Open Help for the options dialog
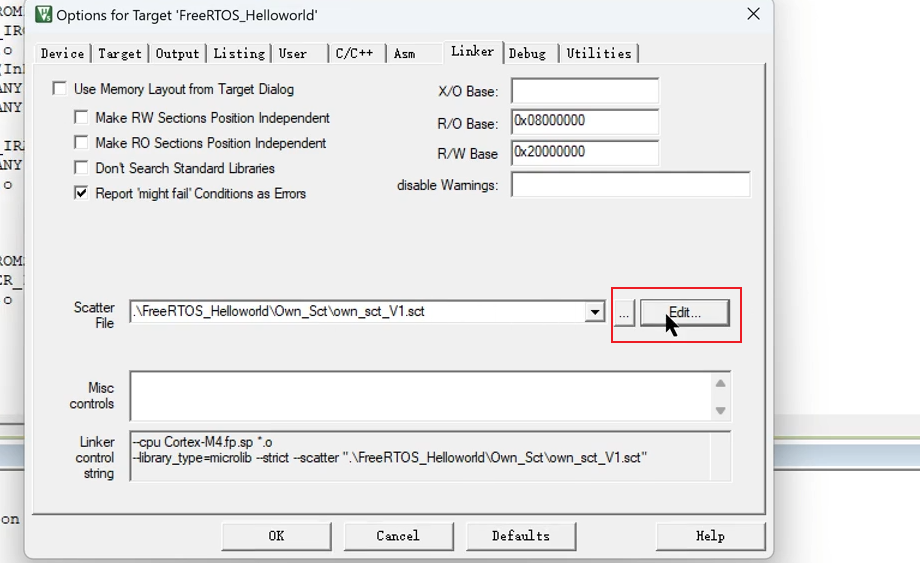The width and height of the screenshot is (920, 563). [x=711, y=536]
